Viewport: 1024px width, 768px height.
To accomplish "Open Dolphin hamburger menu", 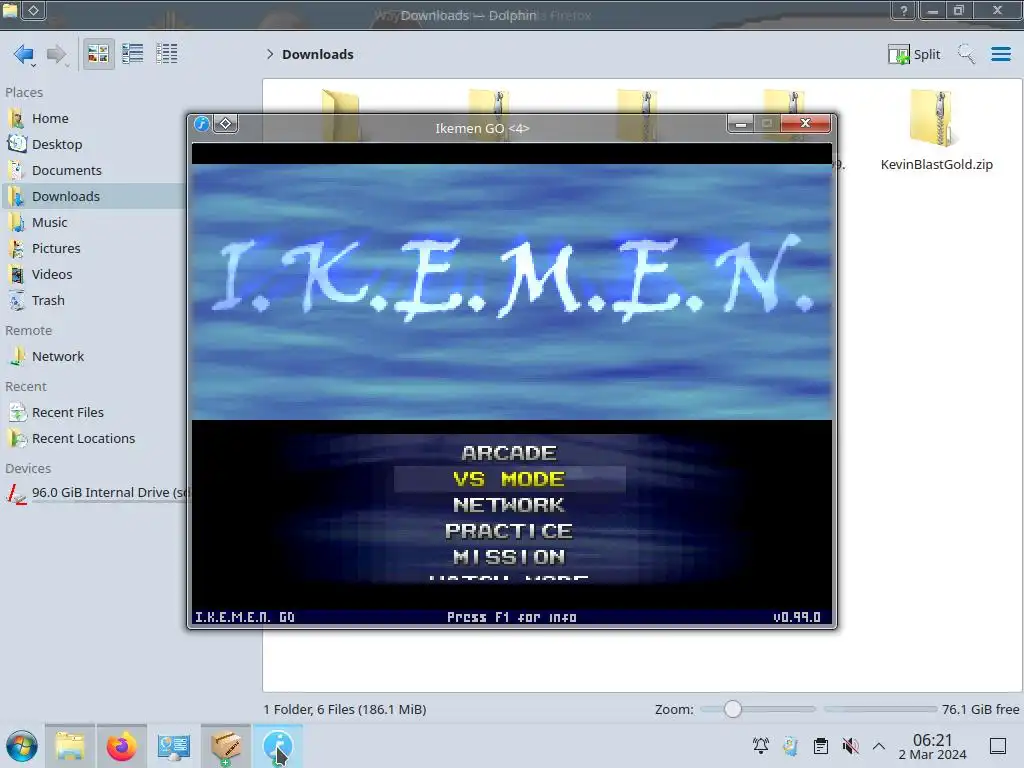I will [x=1000, y=54].
